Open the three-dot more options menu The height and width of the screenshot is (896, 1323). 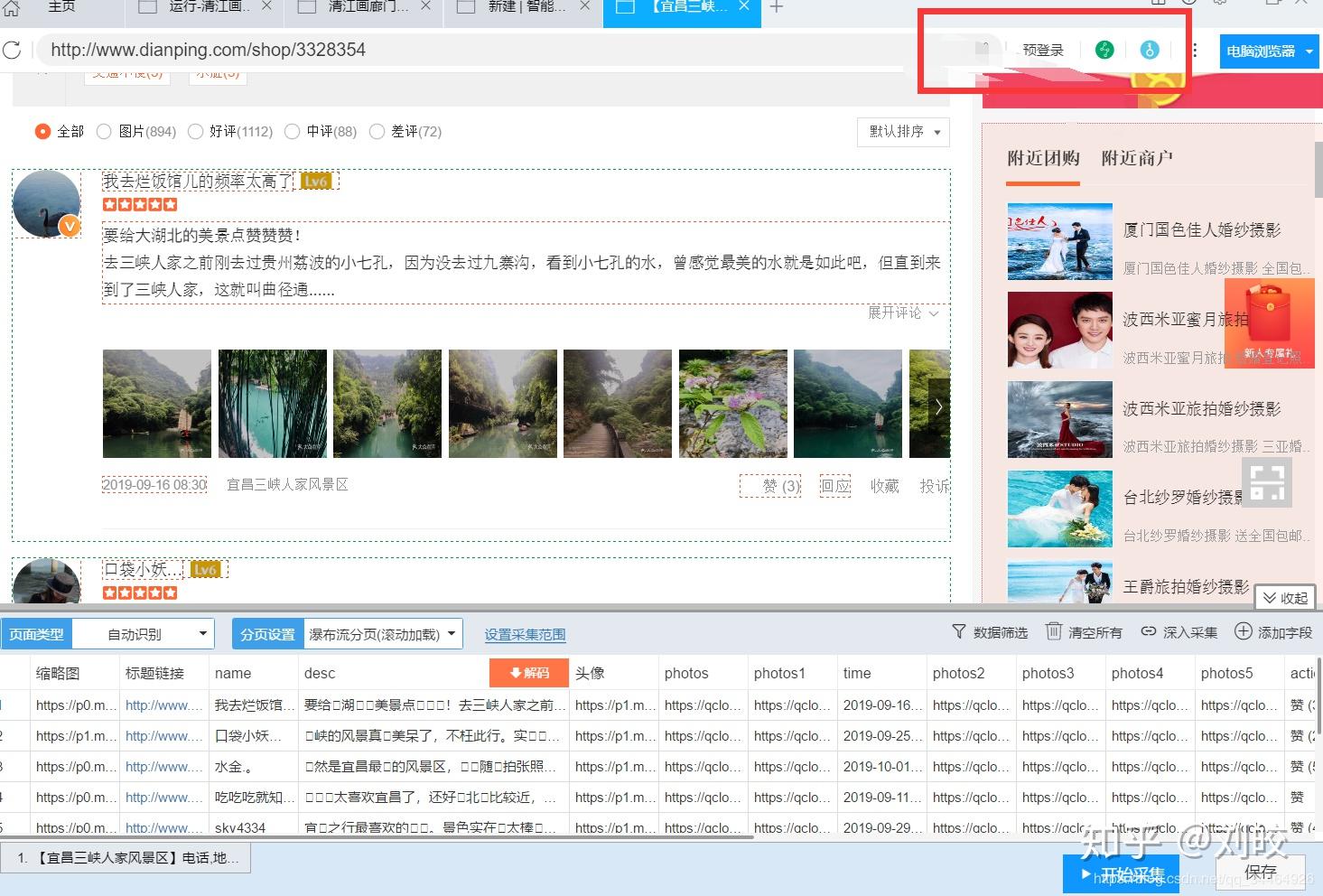(1195, 51)
